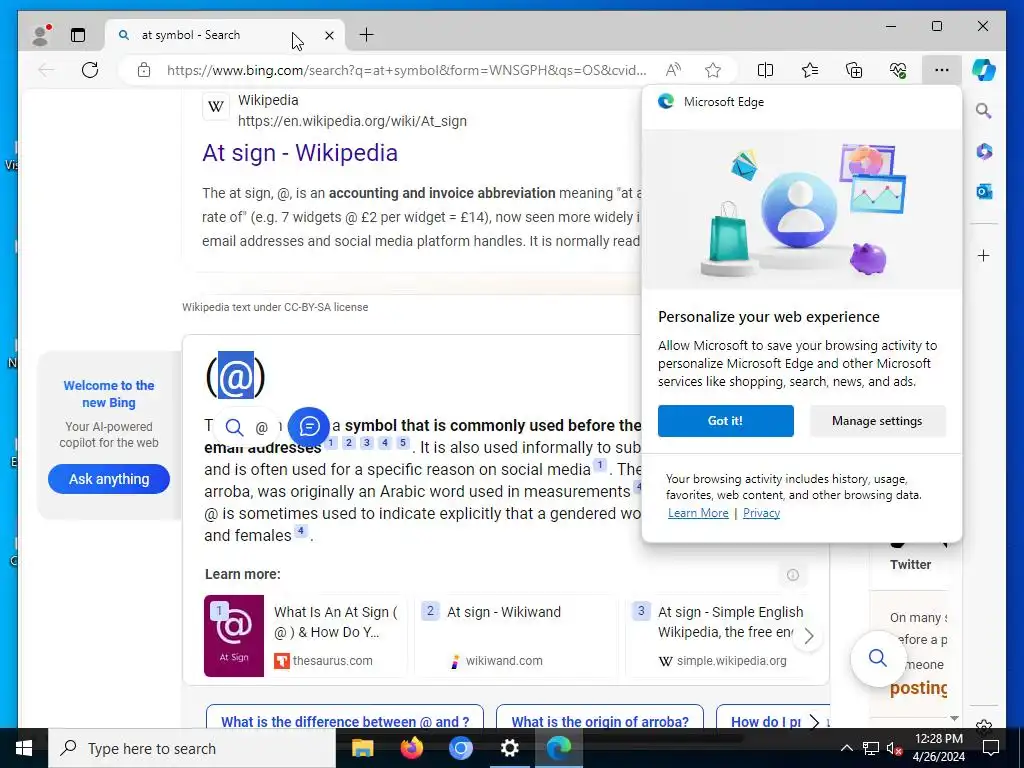The height and width of the screenshot is (768, 1024).
Task: Open split screen icon
Action: [765, 70]
